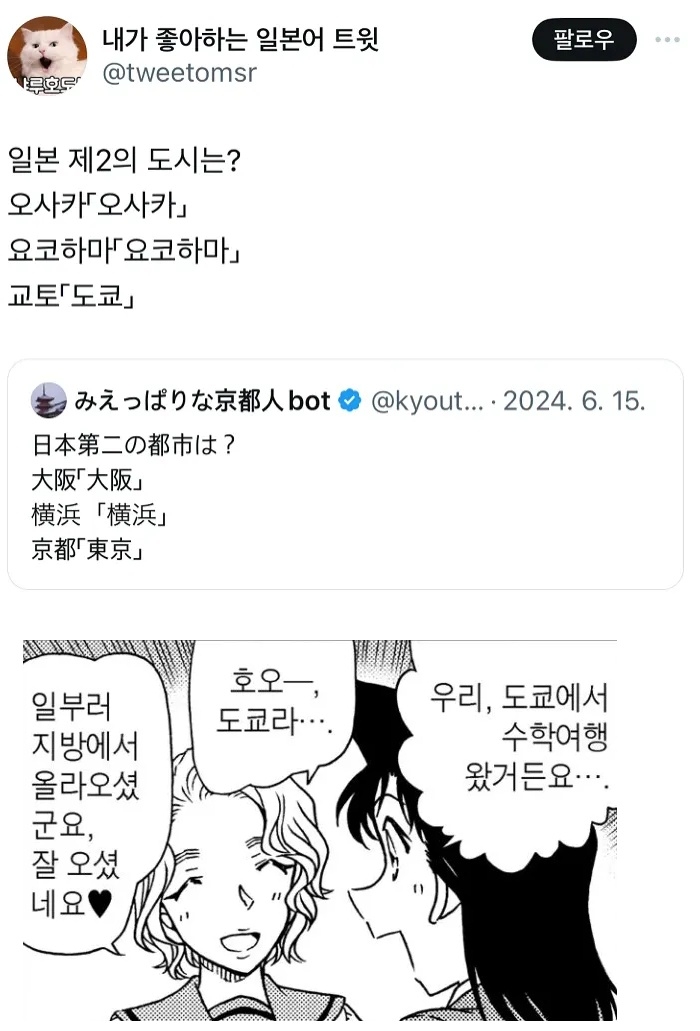This screenshot has width=700, height=1031.
Task: Open みえっぱりな京都人 bot account name
Action: pyautogui.click(x=202, y=400)
